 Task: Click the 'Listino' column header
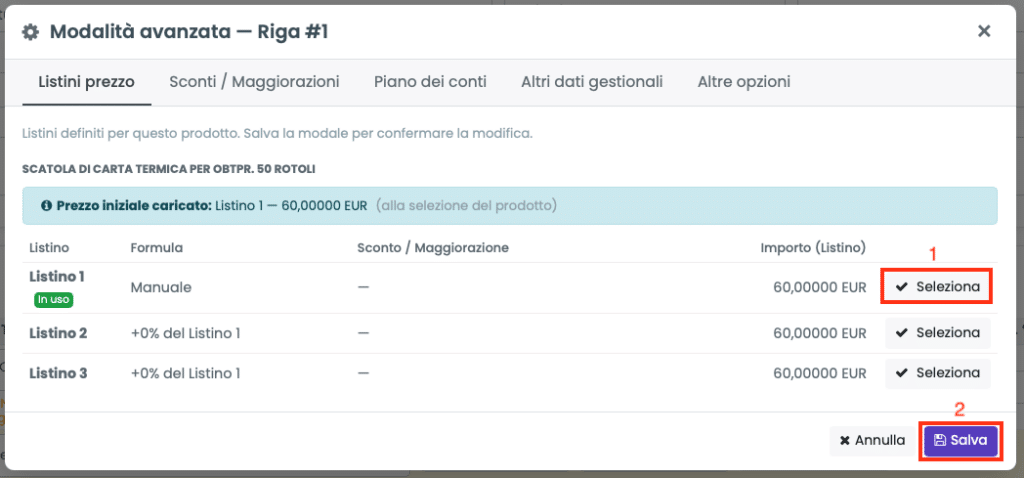(x=49, y=248)
